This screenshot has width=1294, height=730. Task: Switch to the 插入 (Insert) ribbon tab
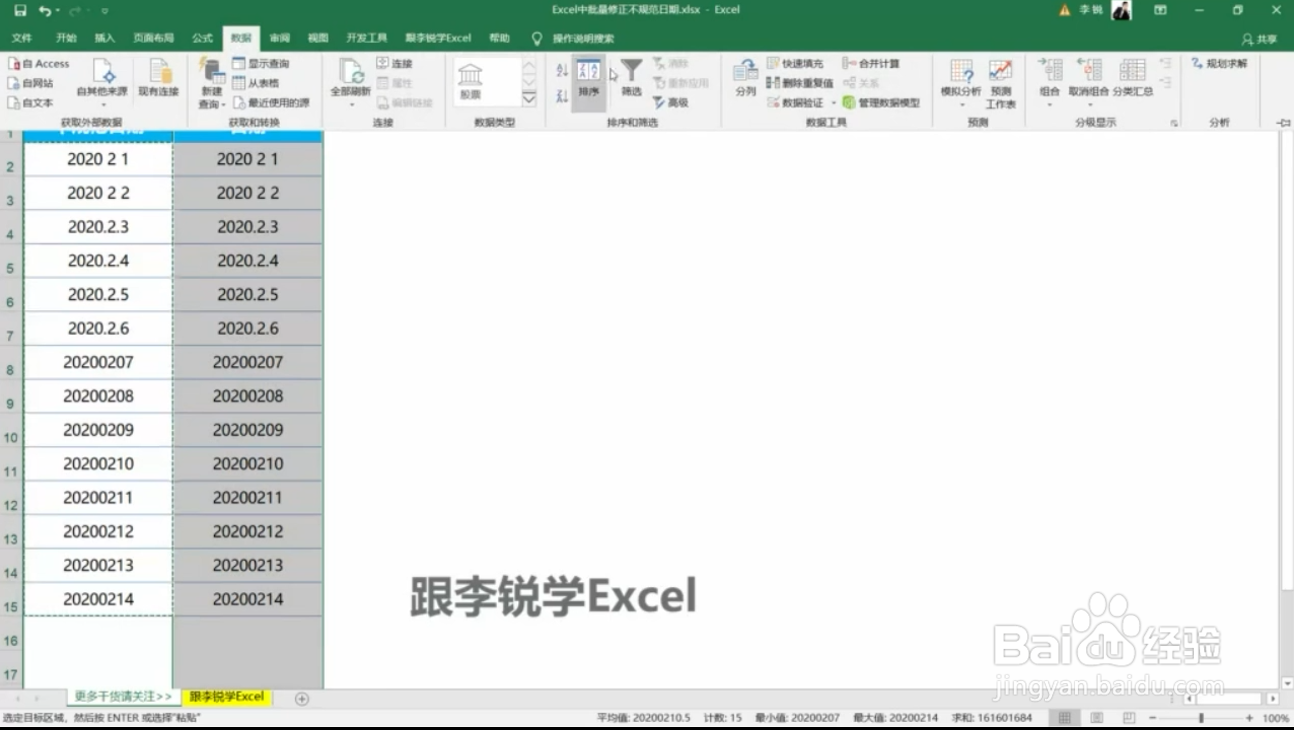tap(105, 38)
